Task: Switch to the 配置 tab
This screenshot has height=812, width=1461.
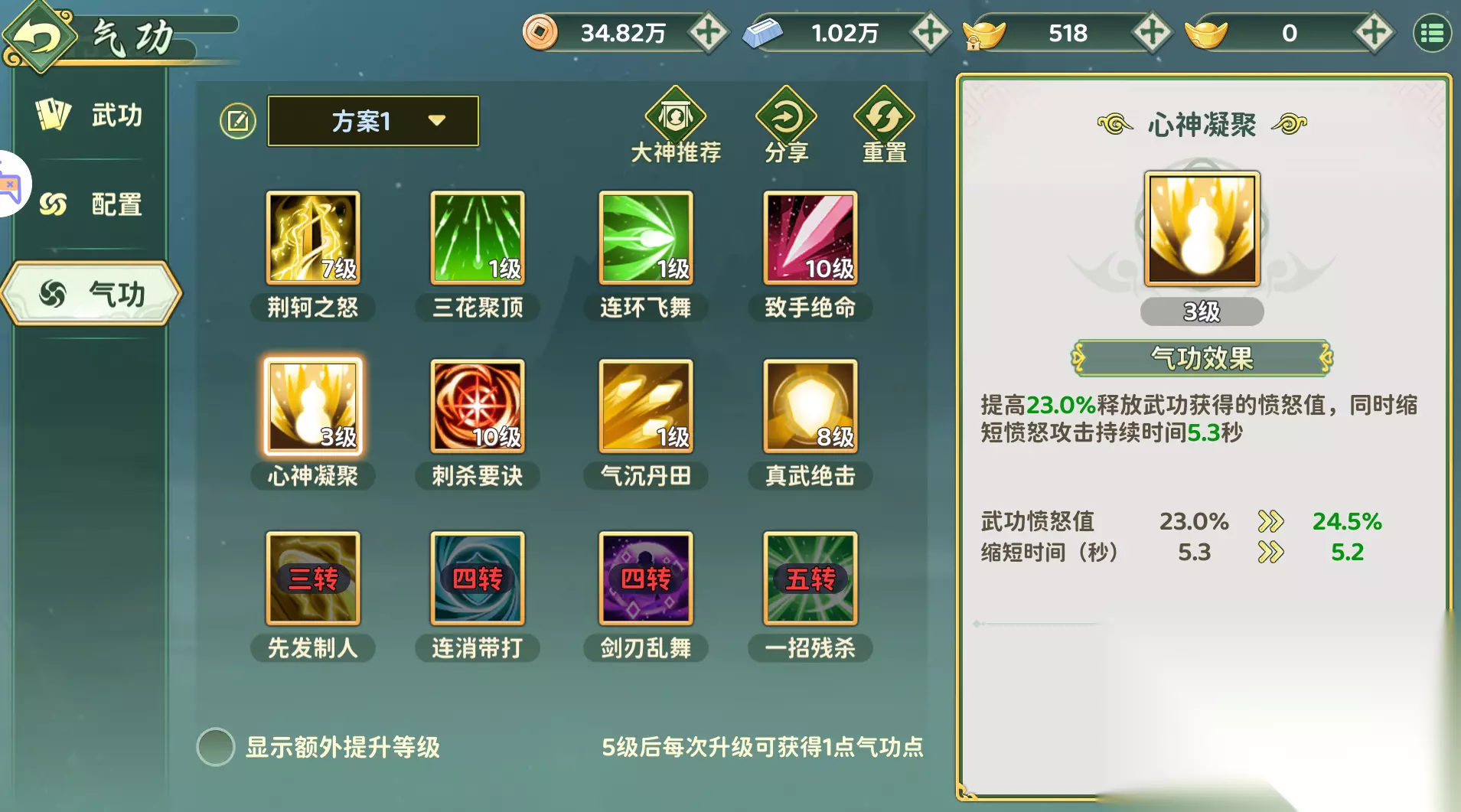Action: tap(90, 204)
